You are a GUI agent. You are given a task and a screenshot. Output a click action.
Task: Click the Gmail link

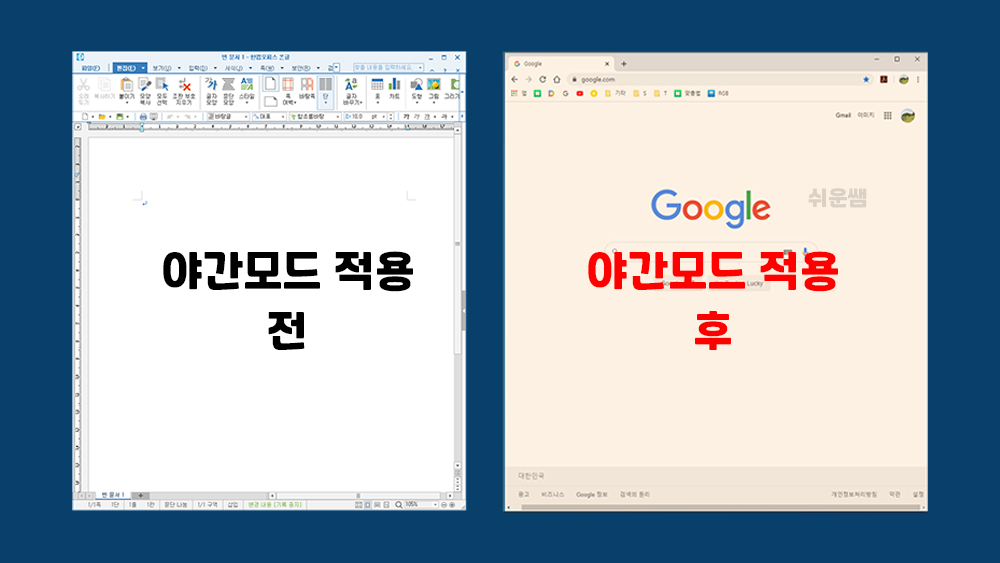pyautogui.click(x=843, y=115)
